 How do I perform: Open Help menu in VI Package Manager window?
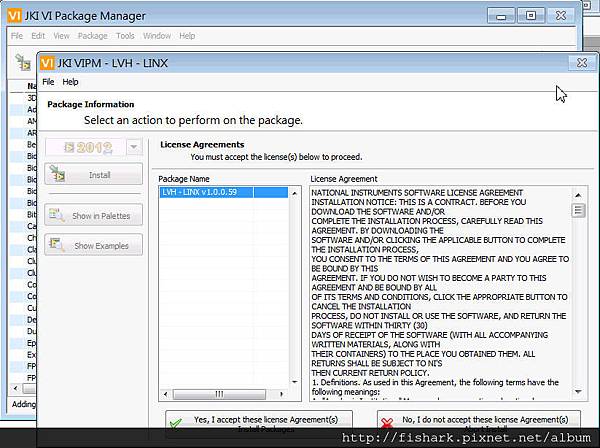pyautogui.click(x=187, y=36)
